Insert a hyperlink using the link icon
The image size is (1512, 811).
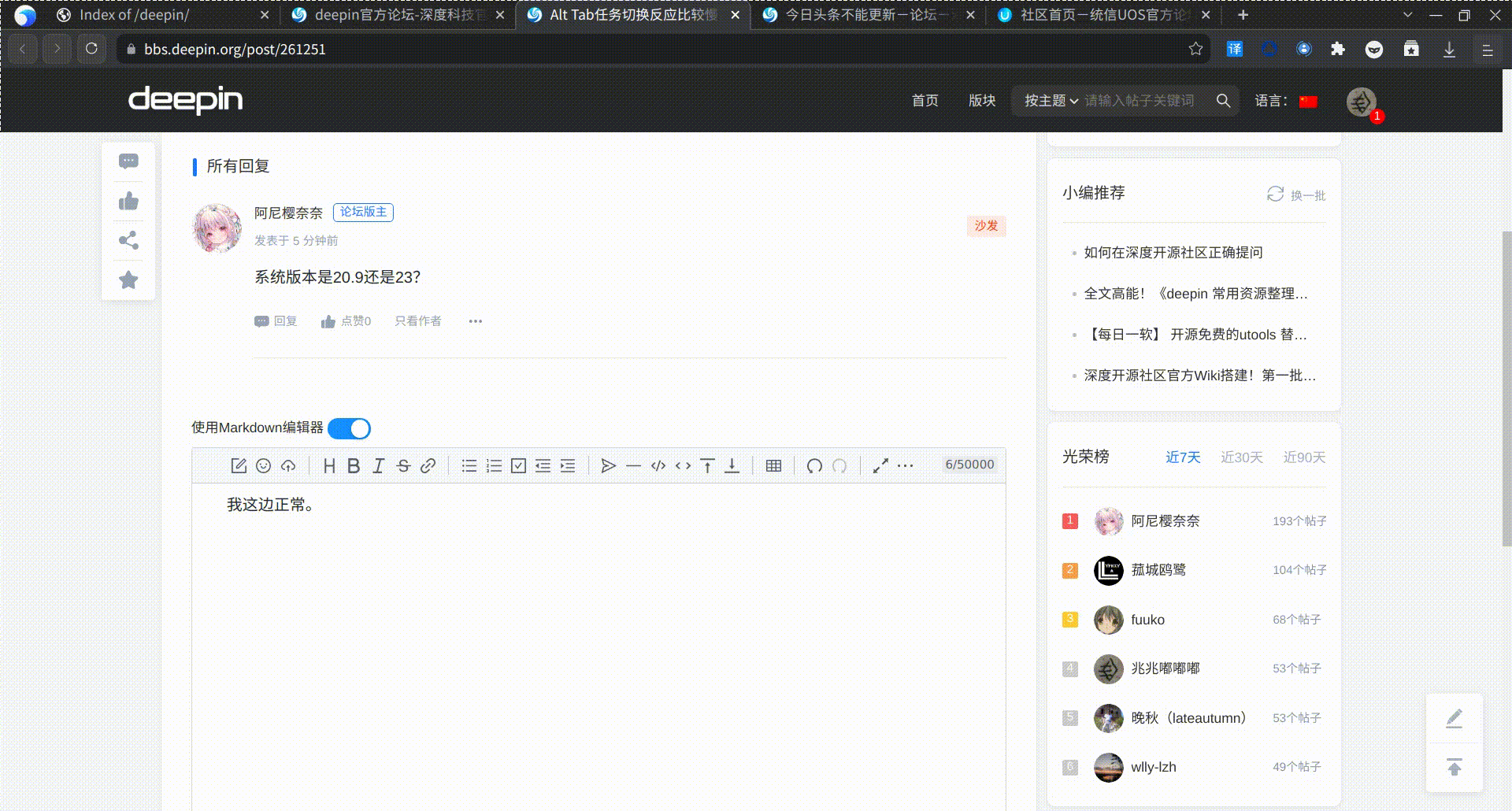428,465
